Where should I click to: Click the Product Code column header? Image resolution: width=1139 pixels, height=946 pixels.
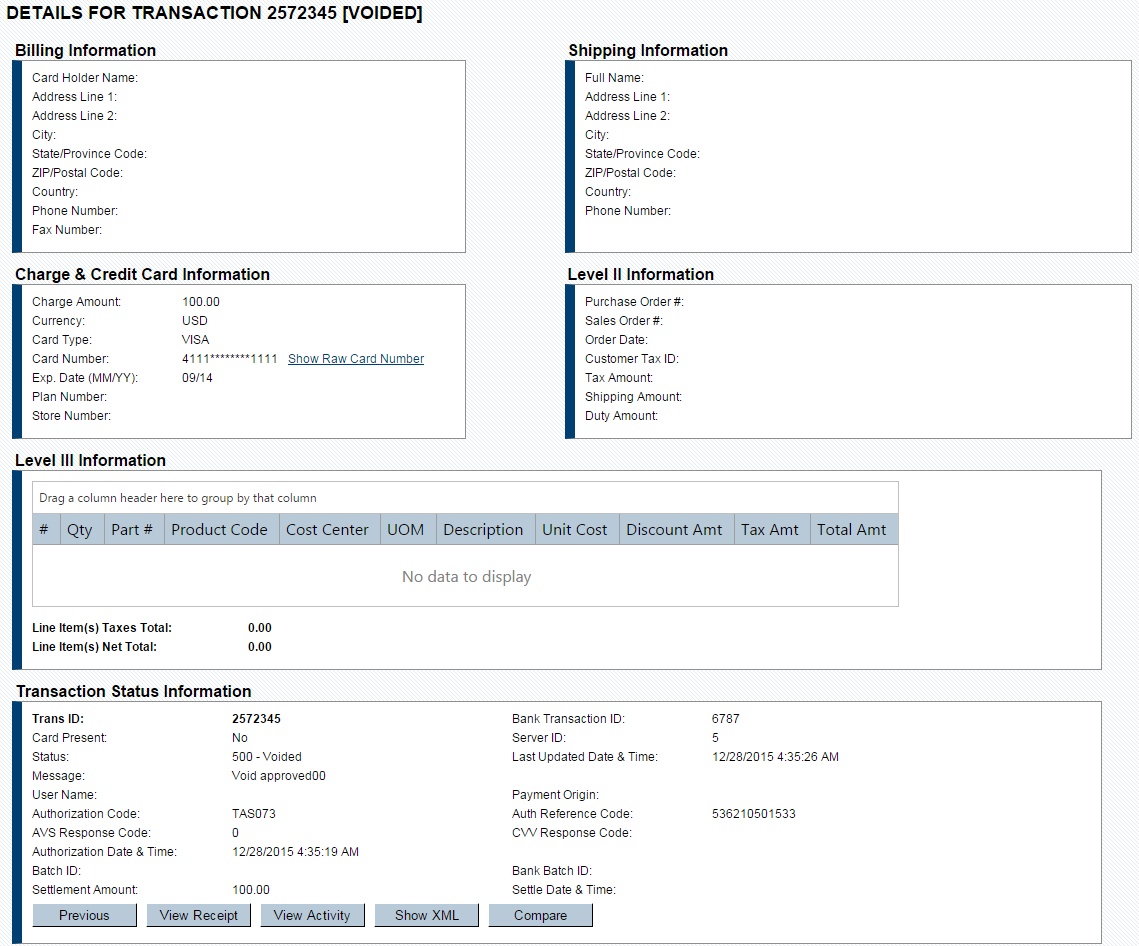point(219,530)
